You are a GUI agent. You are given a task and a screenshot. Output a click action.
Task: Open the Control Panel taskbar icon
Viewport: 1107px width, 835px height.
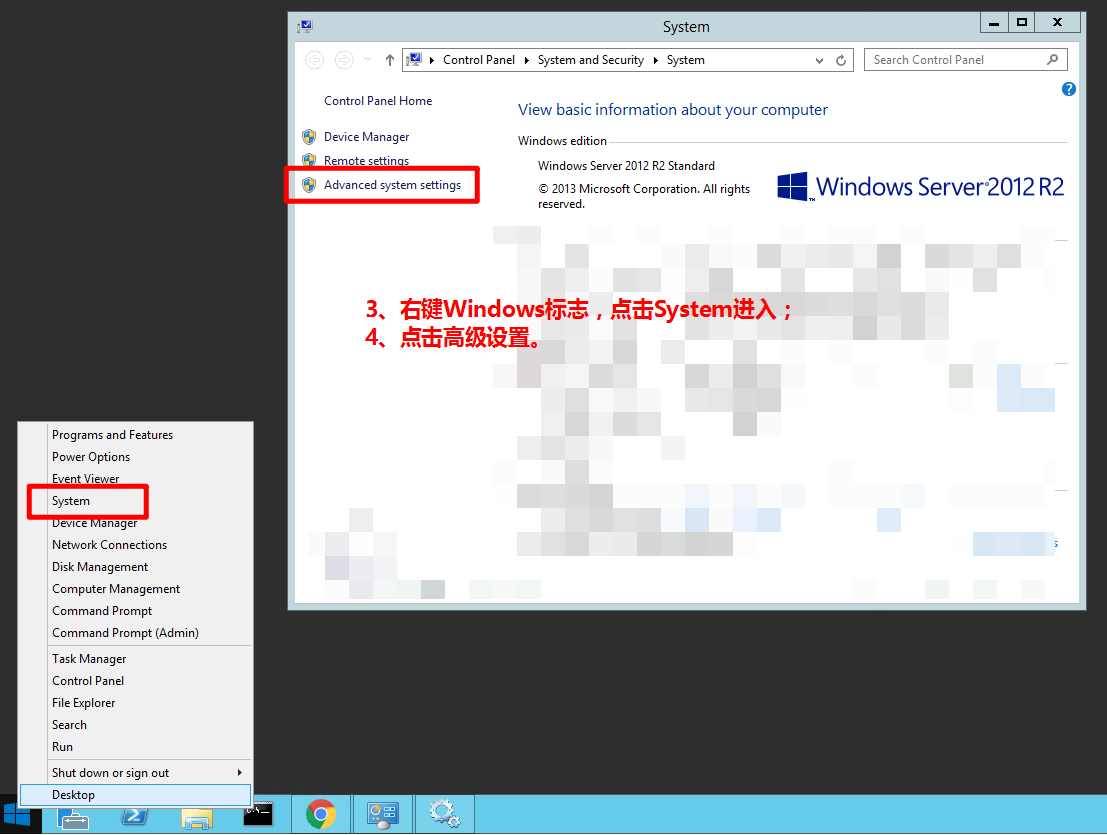tap(383, 815)
